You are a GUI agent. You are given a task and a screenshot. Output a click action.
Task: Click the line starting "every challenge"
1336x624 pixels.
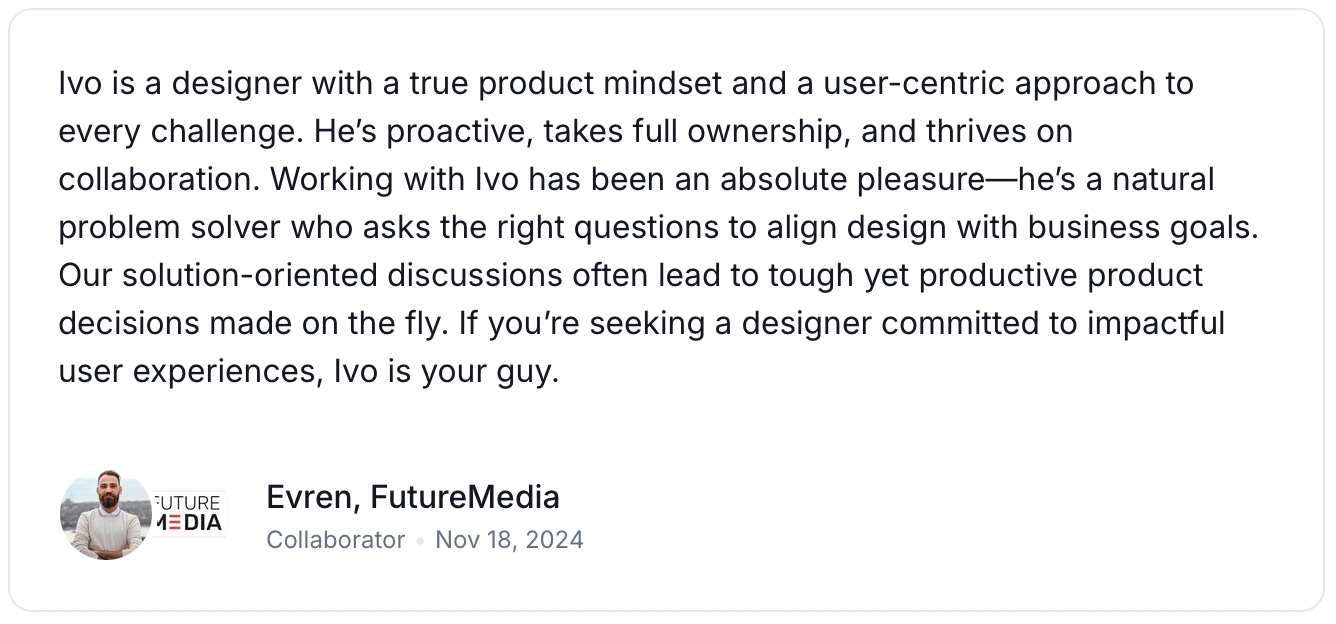pos(566,131)
